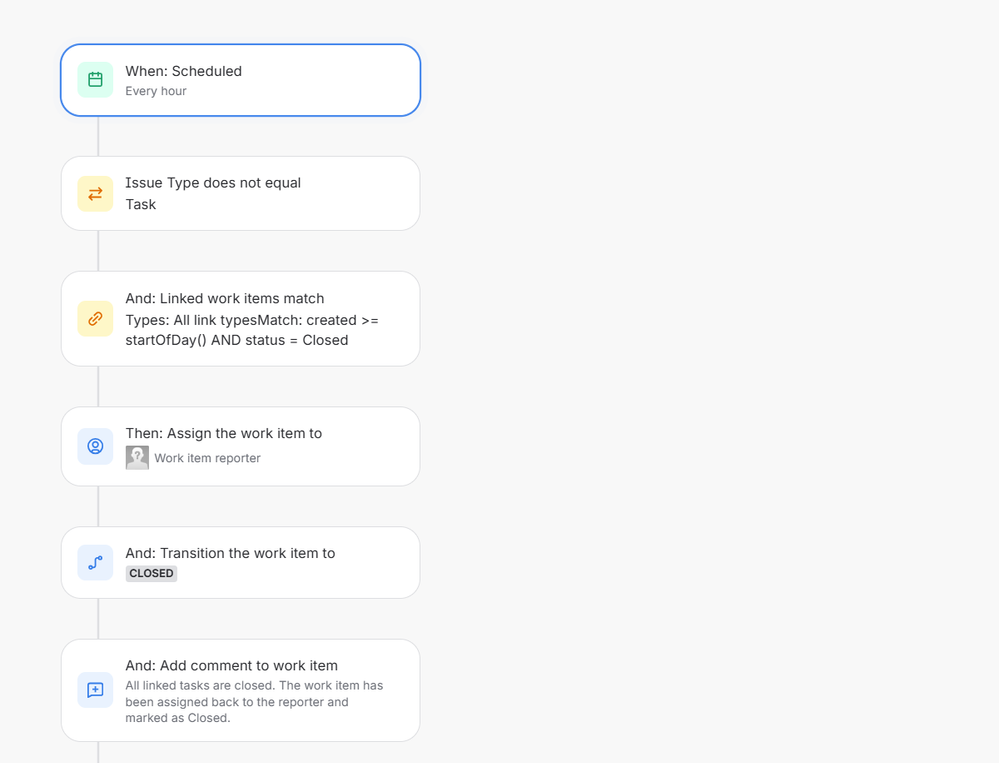Click the orange compare arrows condition icon
Image resolution: width=999 pixels, height=763 pixels.
96,194
